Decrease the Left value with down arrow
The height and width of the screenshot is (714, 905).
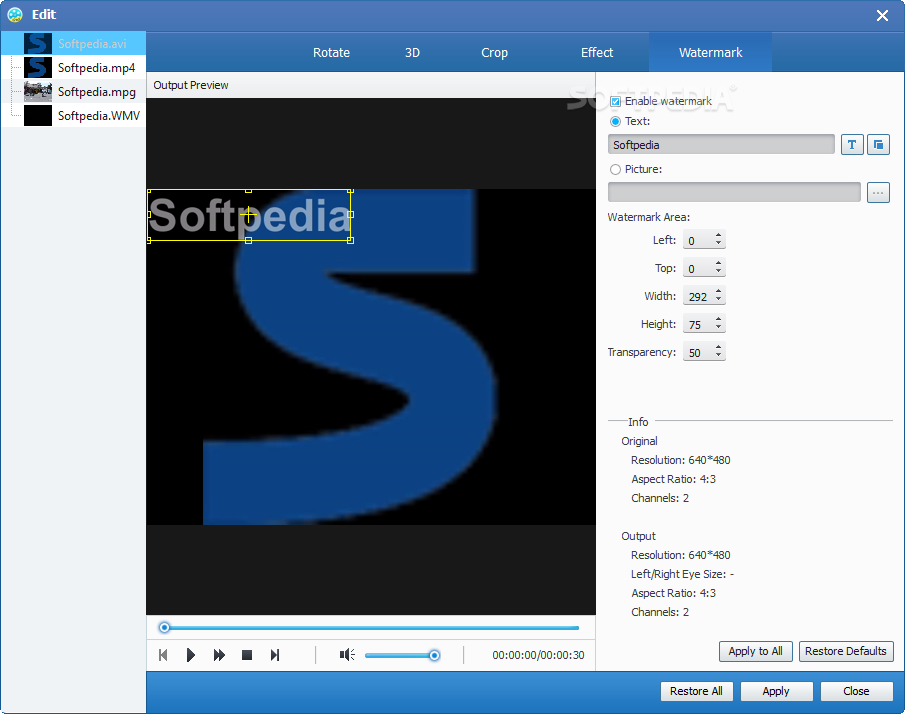tap(719, 243)
